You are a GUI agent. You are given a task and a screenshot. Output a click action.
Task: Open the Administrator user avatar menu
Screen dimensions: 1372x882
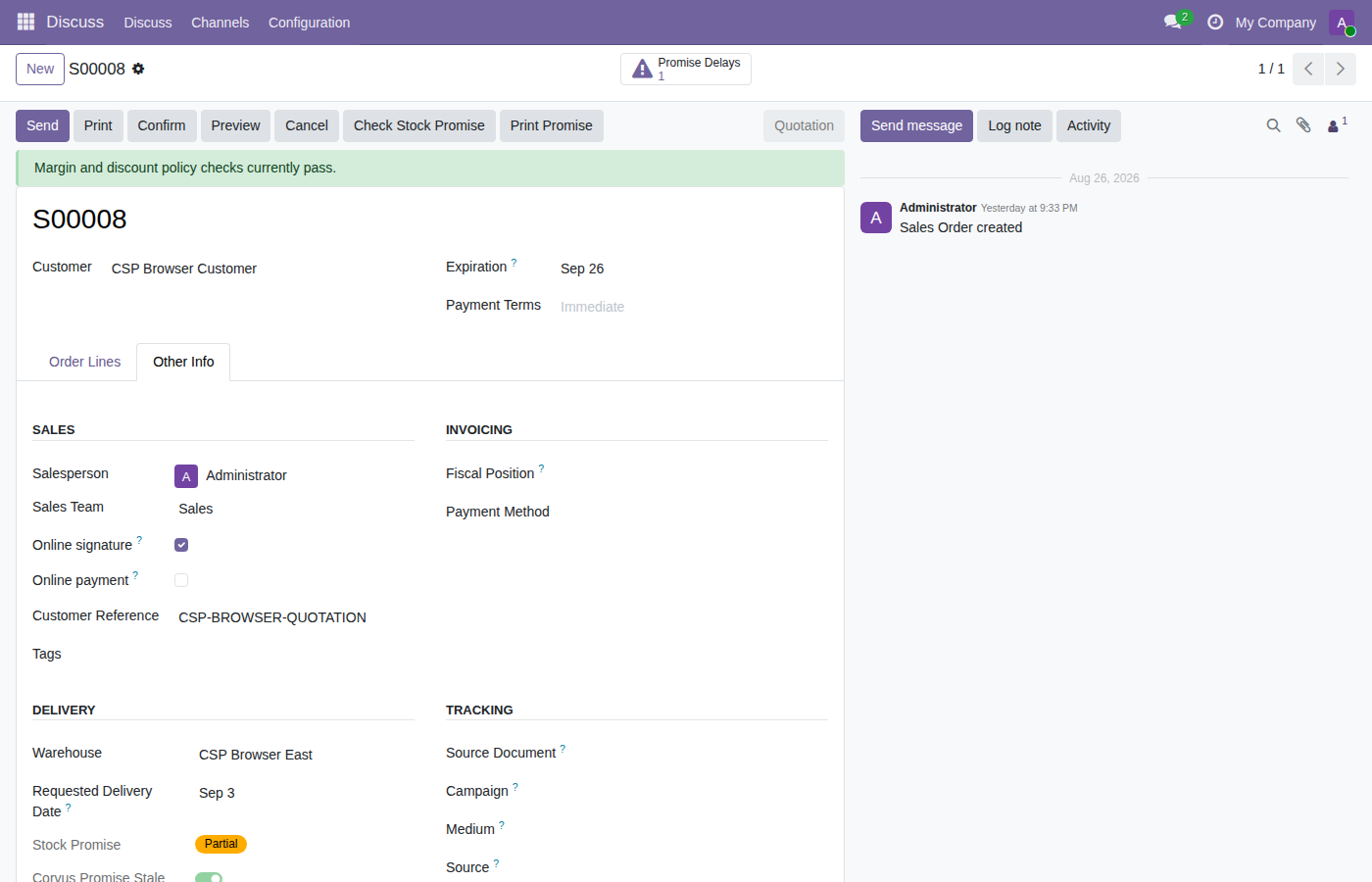(1342, 23)
